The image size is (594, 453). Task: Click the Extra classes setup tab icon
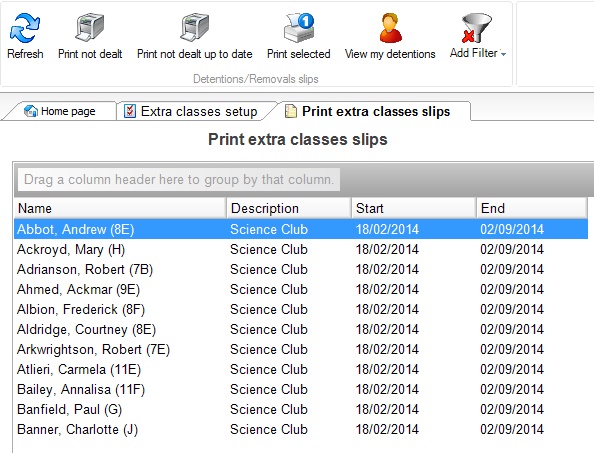coord(130,111)
